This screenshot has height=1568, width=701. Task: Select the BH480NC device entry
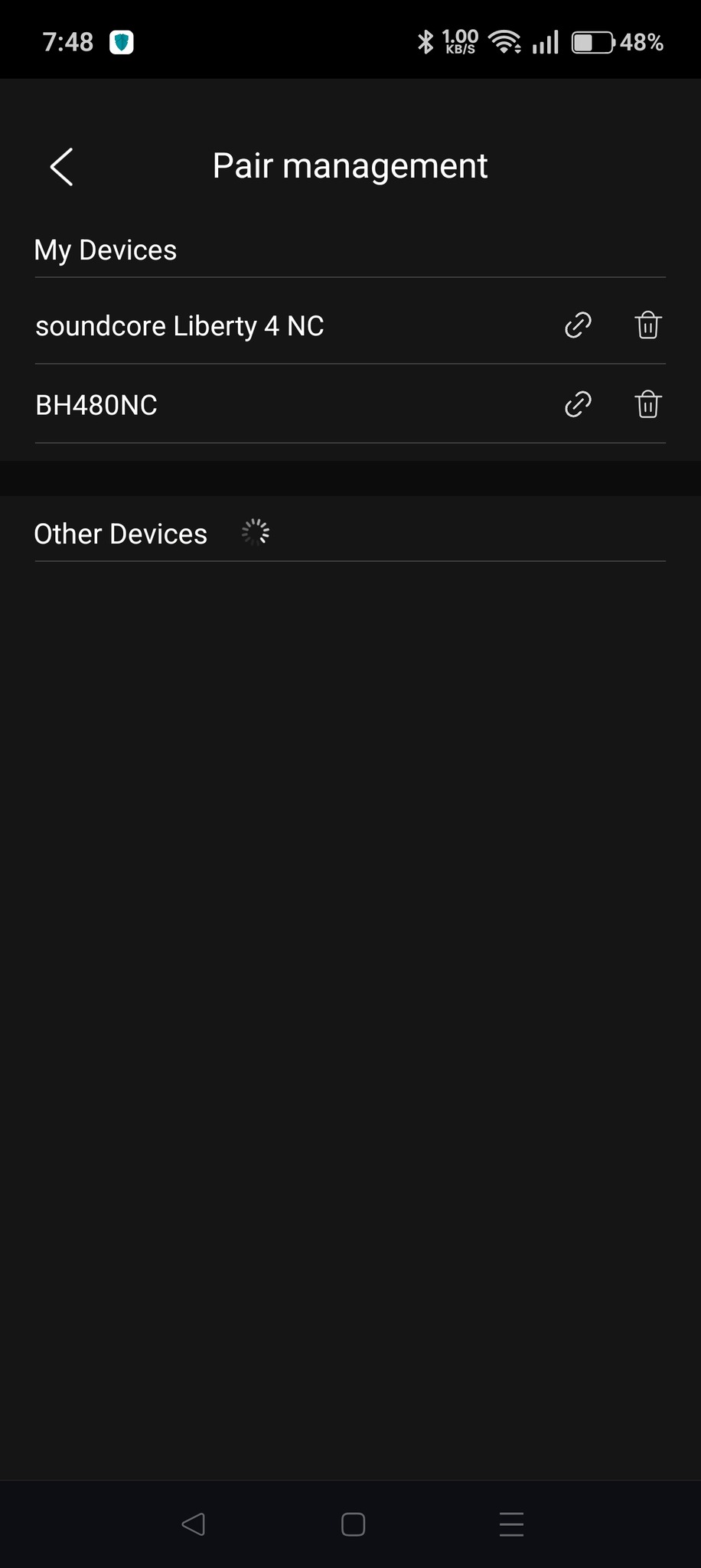click(350, 404)
